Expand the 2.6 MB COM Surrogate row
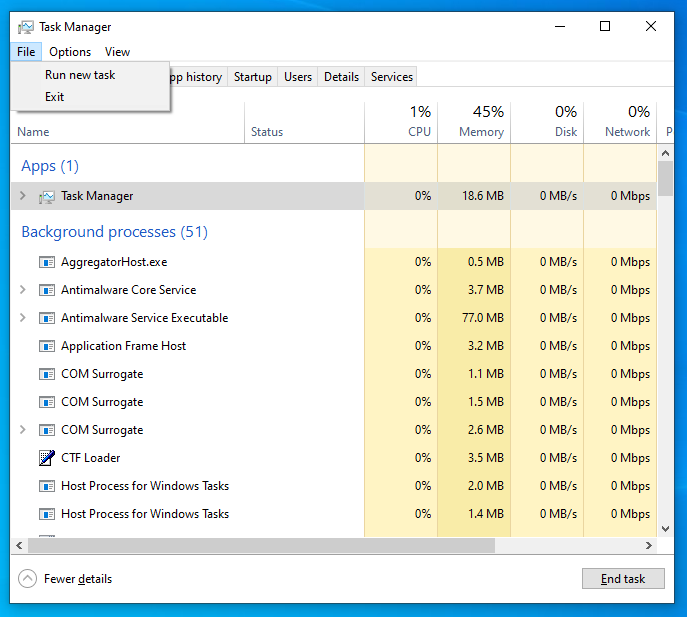Viewport: 687px width, 617px height. click(x=23, y=430)
